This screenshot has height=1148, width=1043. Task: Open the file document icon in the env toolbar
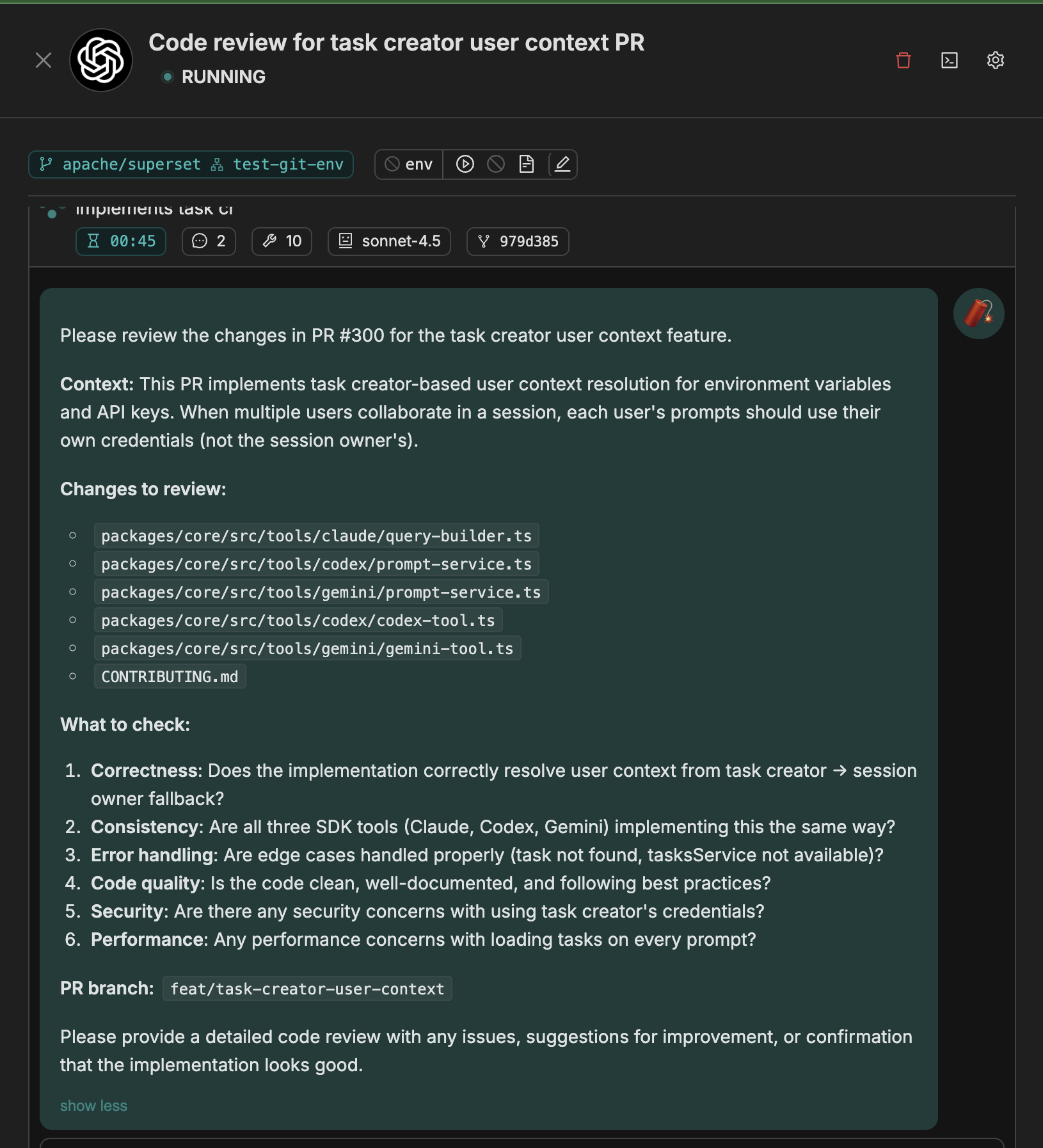point(527,164)
